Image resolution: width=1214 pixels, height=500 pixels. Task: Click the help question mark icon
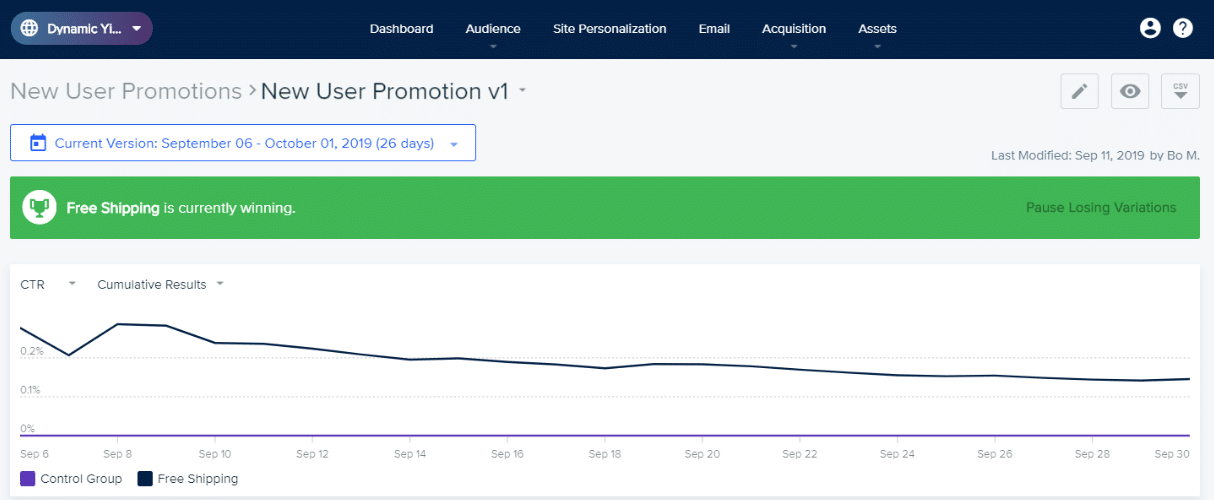coord(1183,28)
